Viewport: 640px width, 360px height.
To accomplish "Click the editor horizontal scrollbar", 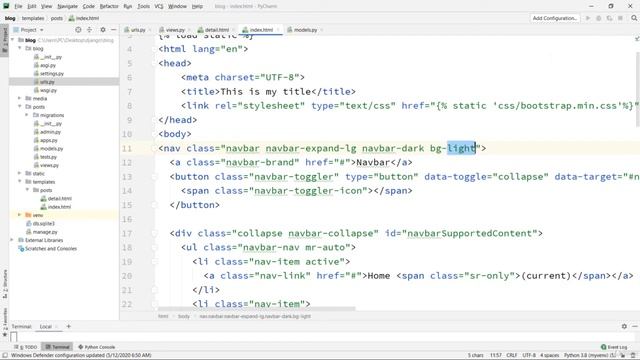I will [x=256, y=309].
